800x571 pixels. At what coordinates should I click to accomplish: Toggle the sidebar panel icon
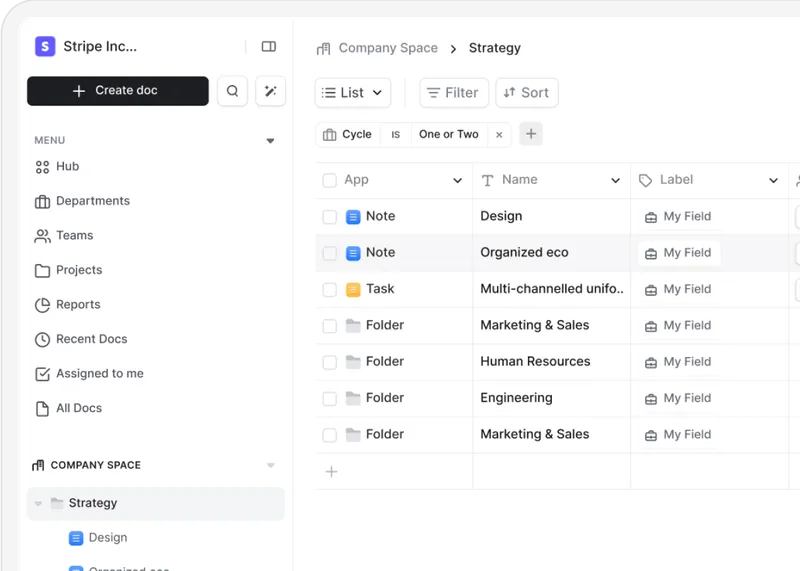click(x=269, y=46)
